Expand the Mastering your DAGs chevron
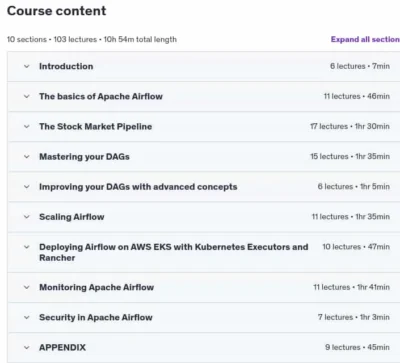400x363 pixels. tap(27, 157)
